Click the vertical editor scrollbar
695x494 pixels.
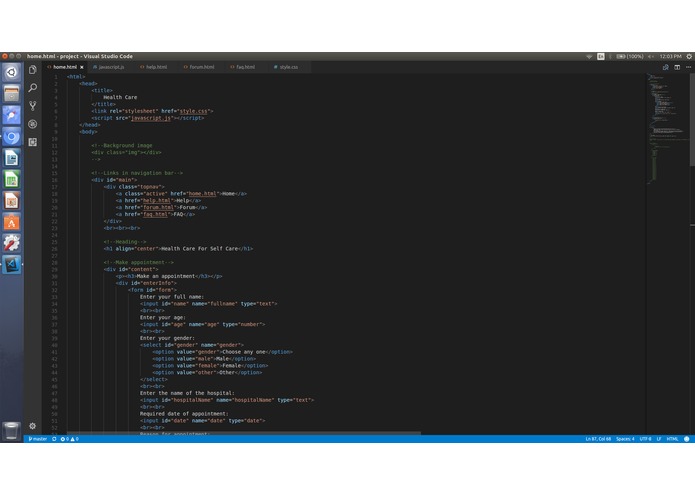click(x=692, y=120)
